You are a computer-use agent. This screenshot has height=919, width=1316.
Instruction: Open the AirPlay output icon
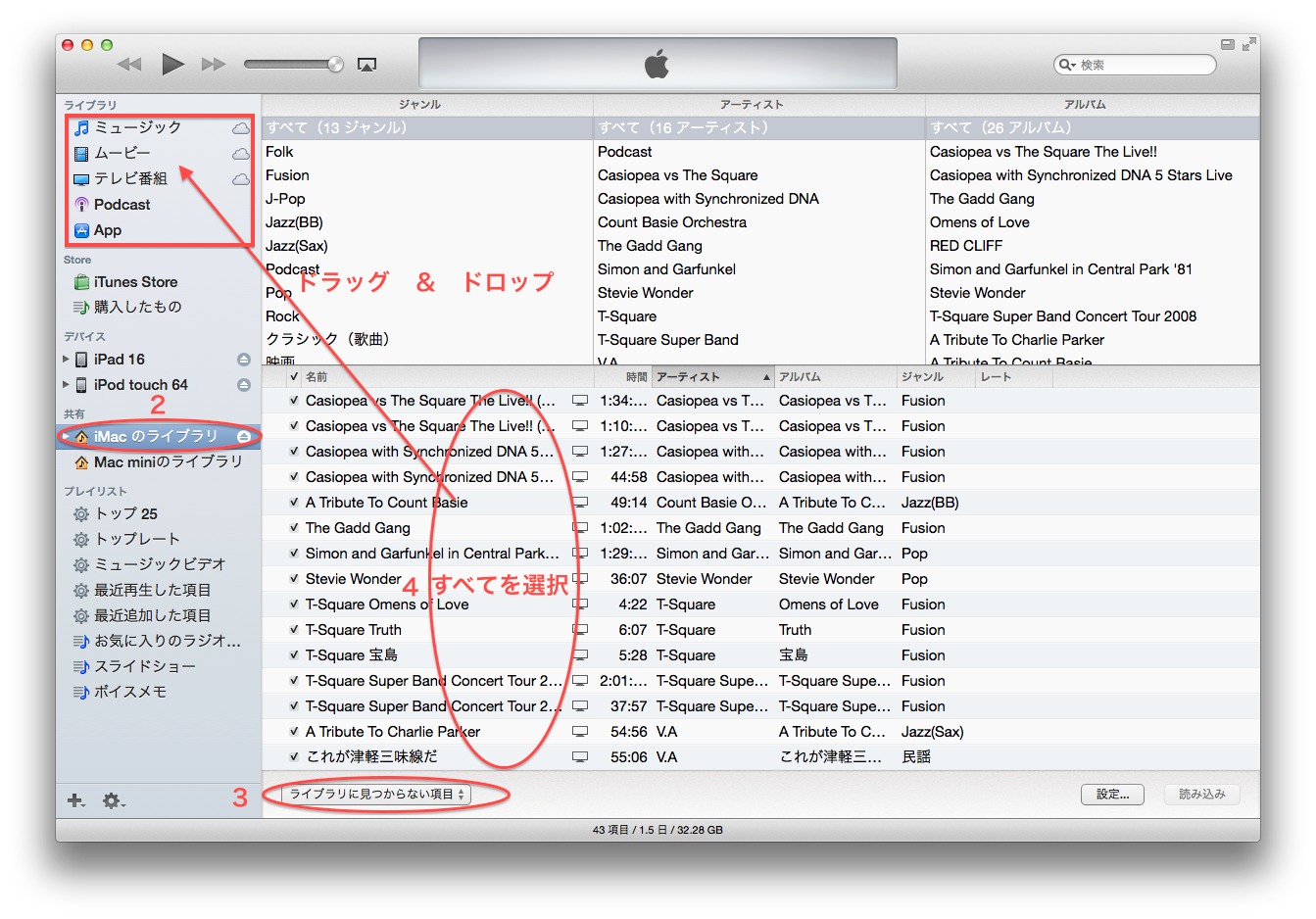click(x=366, y=65)
